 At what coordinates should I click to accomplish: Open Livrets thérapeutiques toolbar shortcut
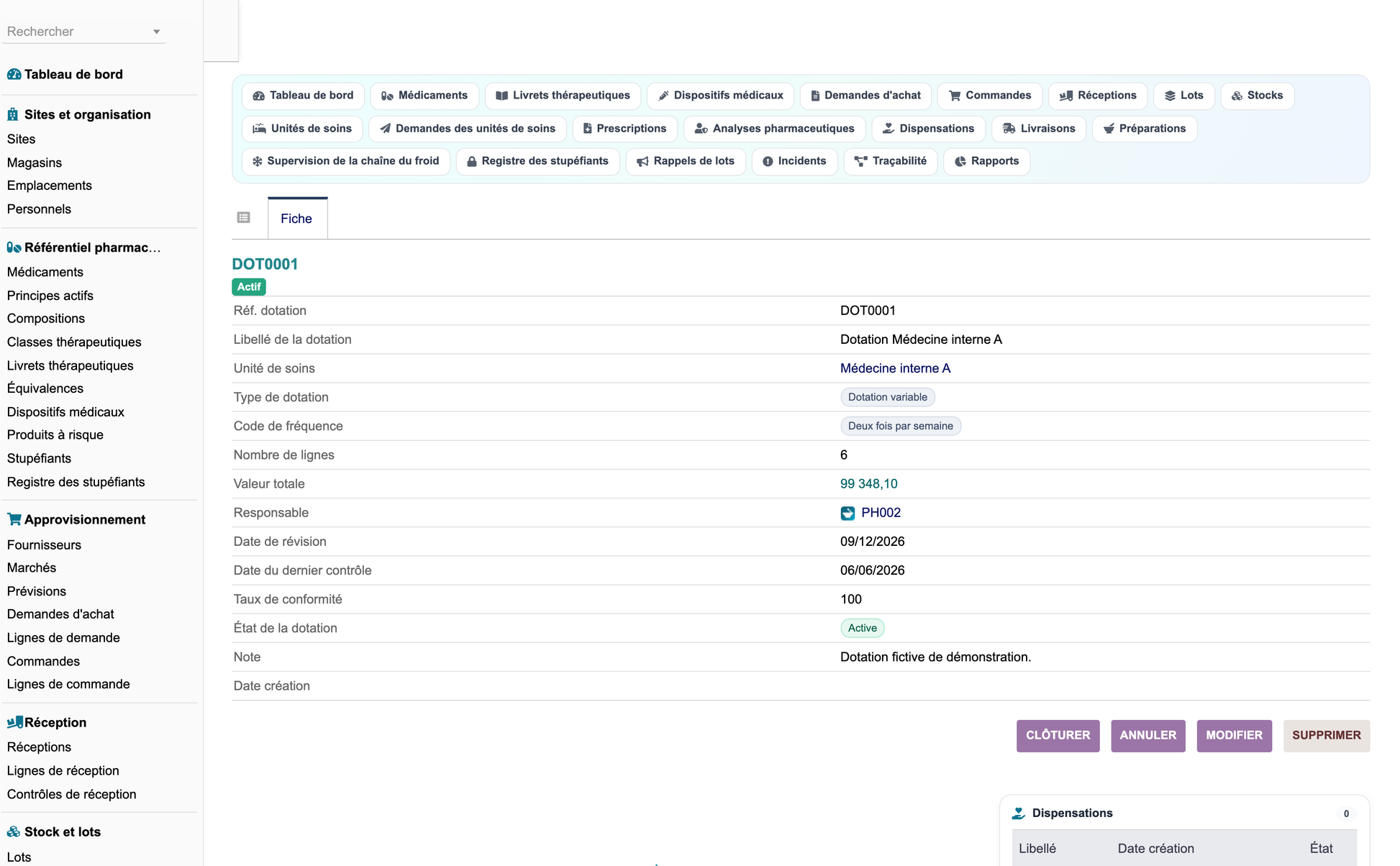click(x=563, y=96)
